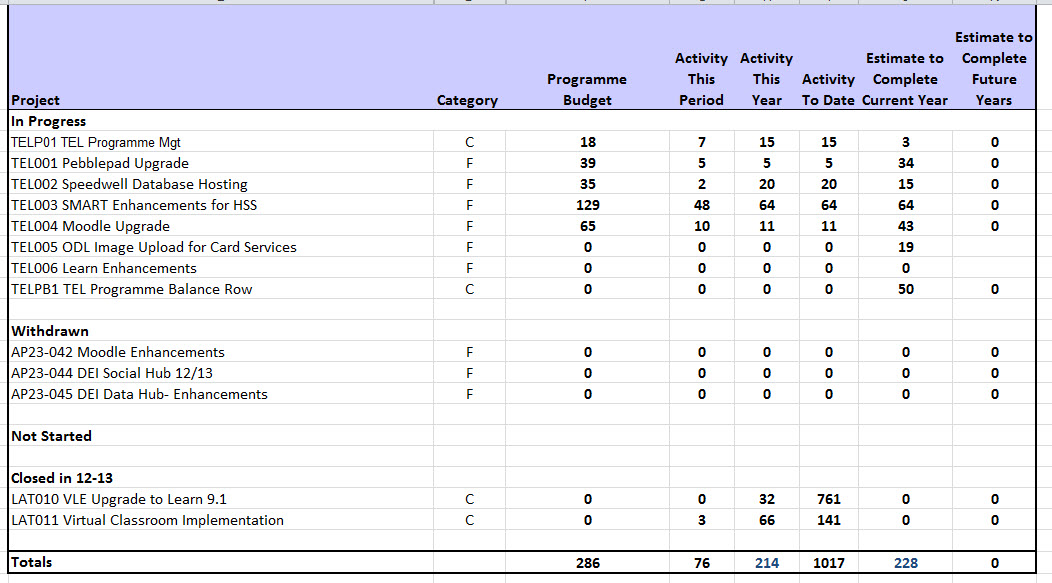1052x583 pixels.
Task: Select the Project column header cell
Action: [36, 100]
